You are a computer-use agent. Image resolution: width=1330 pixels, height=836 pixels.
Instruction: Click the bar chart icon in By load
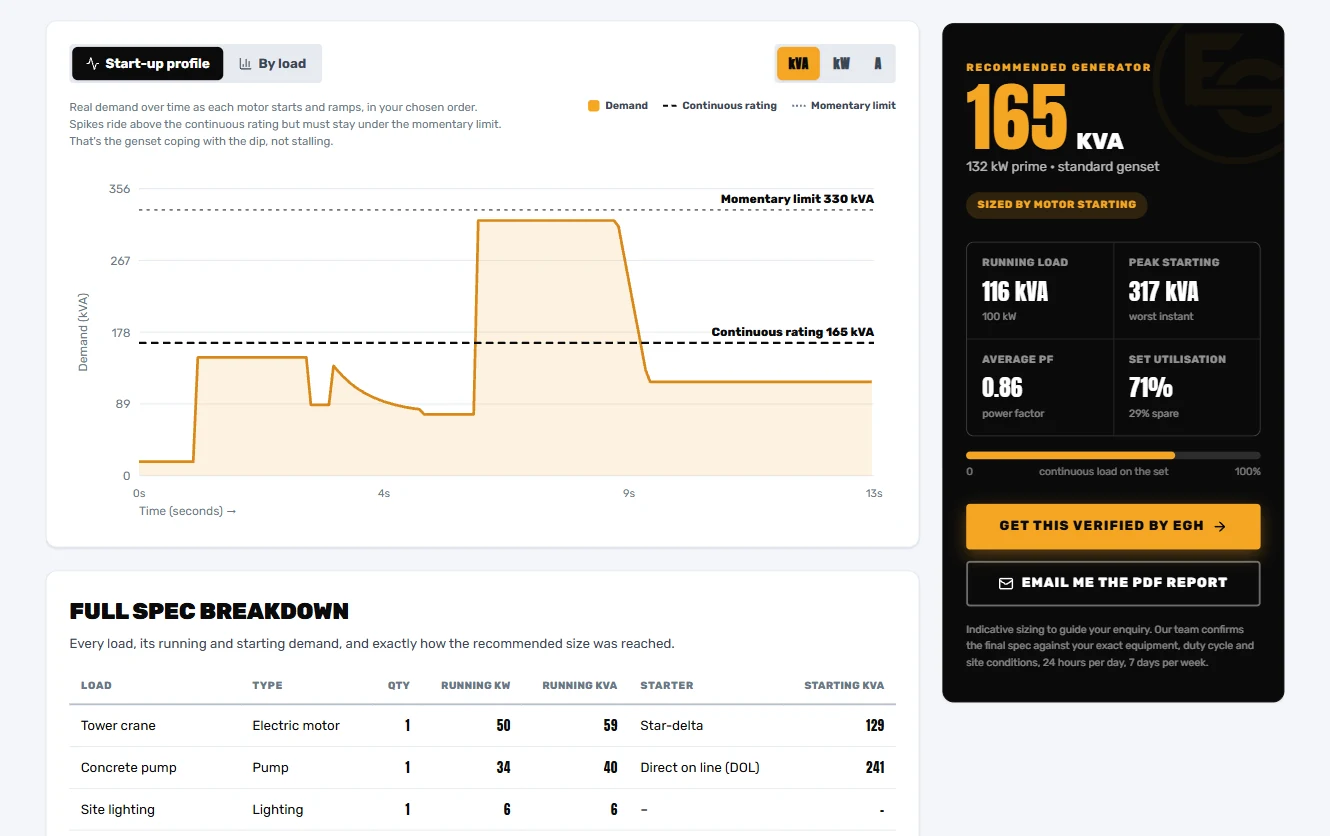(x=245, y=63)
